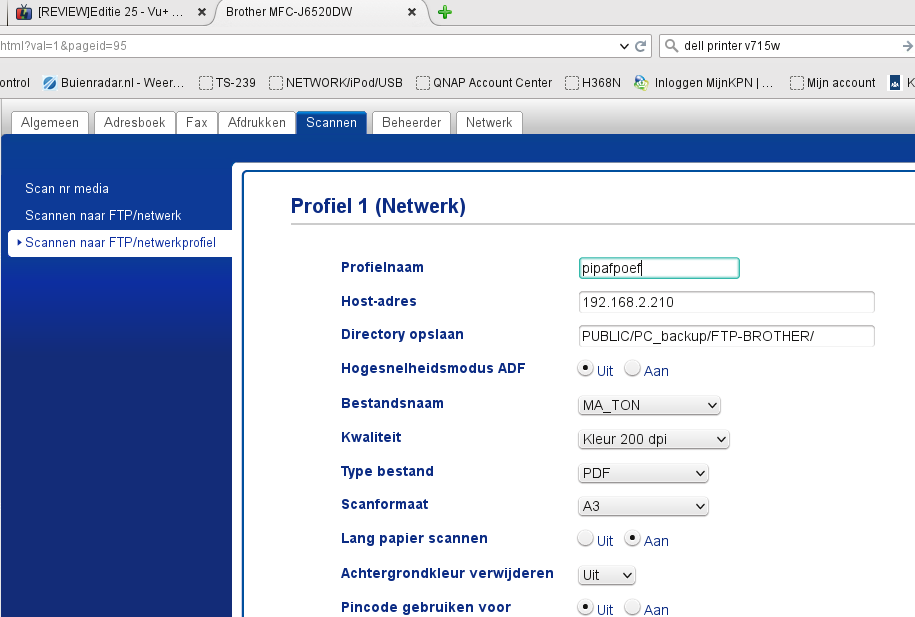Open the address bar history dropdown arrow
The width and height of the screenshot is (915, 617).
point(625,46)
